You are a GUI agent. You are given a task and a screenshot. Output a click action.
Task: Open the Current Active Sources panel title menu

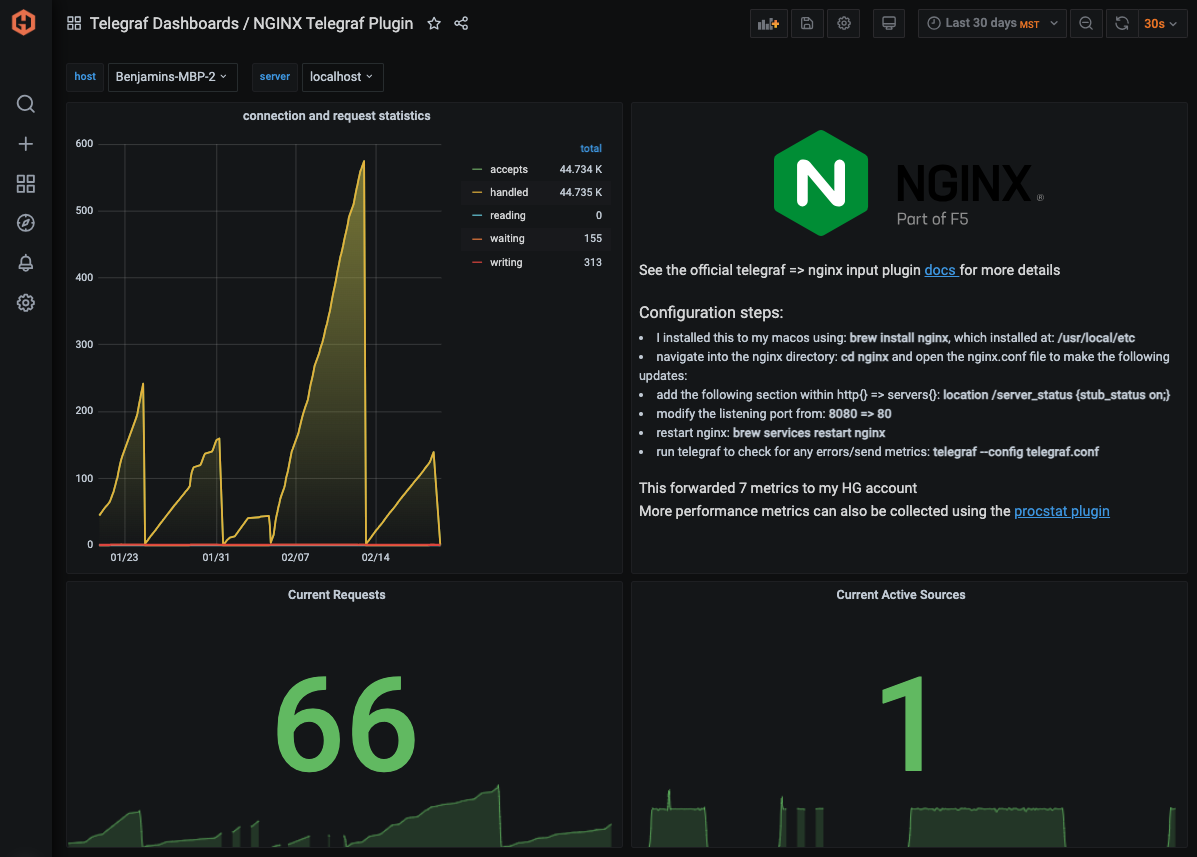pos(901,595)
